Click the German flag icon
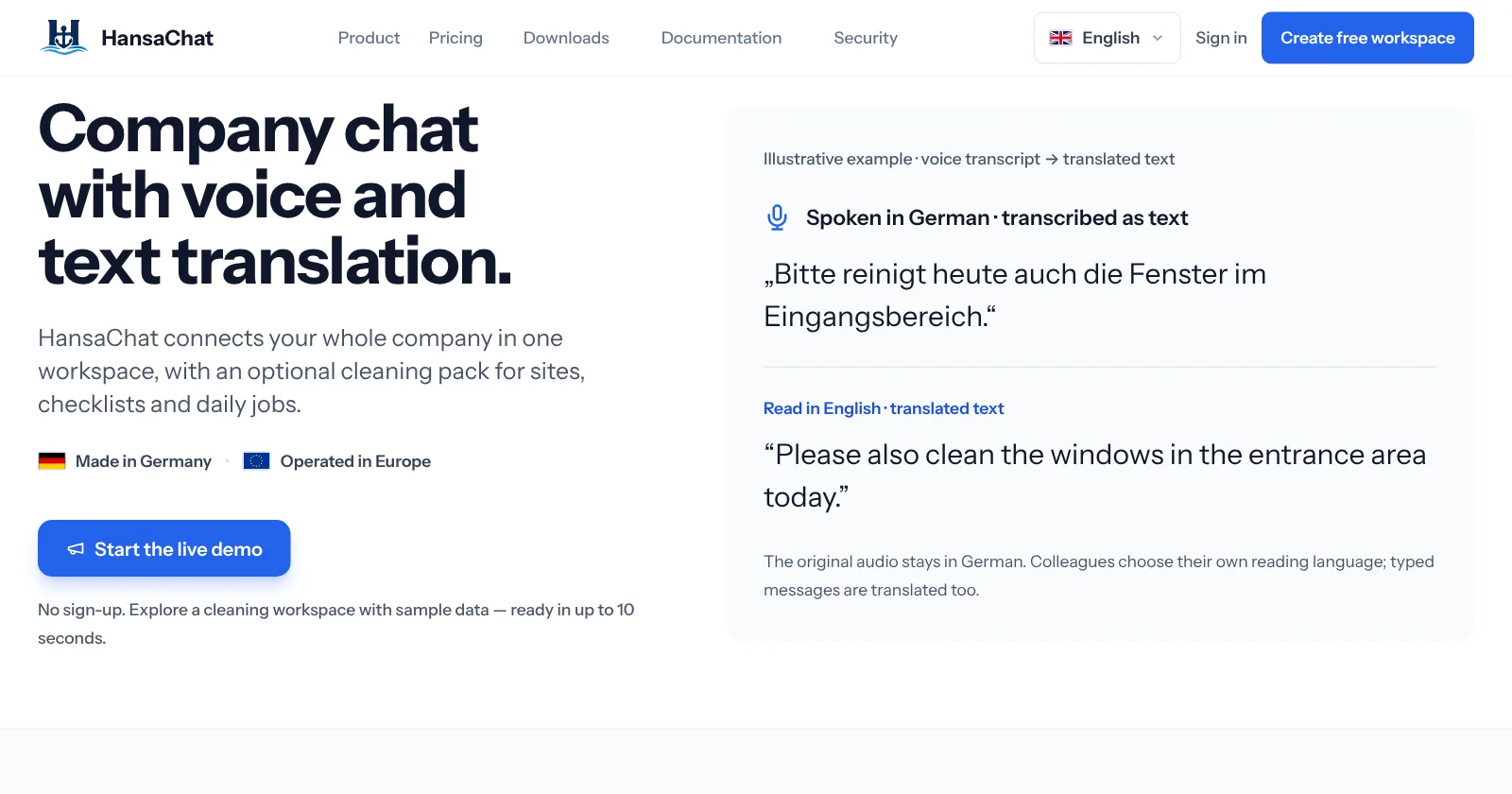Image resolution: width=1512 pixels, height=794 pixels. 52,461
